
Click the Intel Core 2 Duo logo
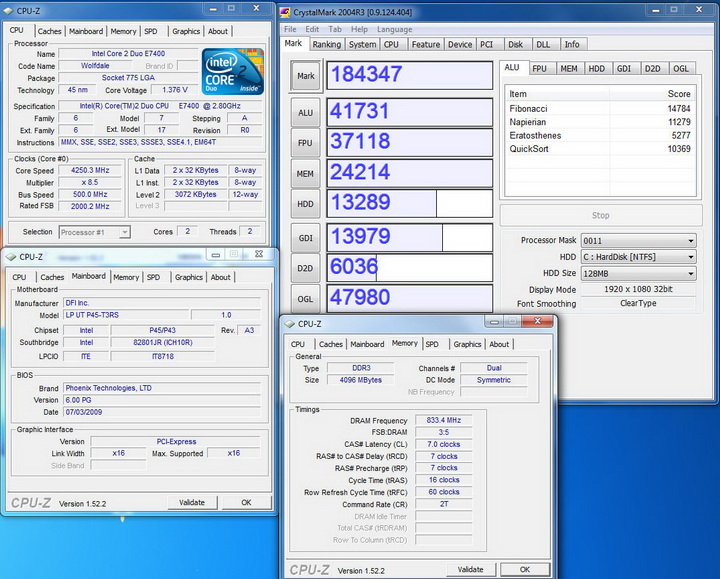233,69
